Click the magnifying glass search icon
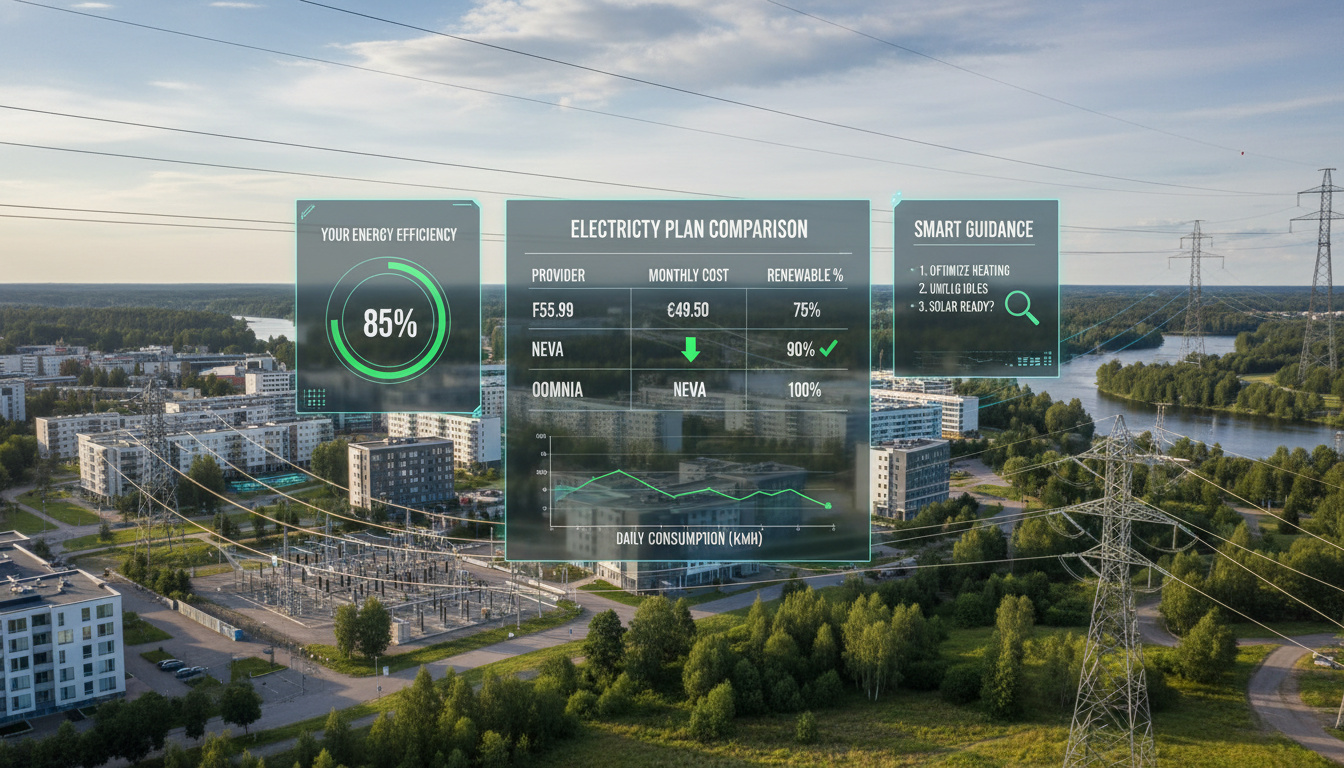 coord(1021,307)
